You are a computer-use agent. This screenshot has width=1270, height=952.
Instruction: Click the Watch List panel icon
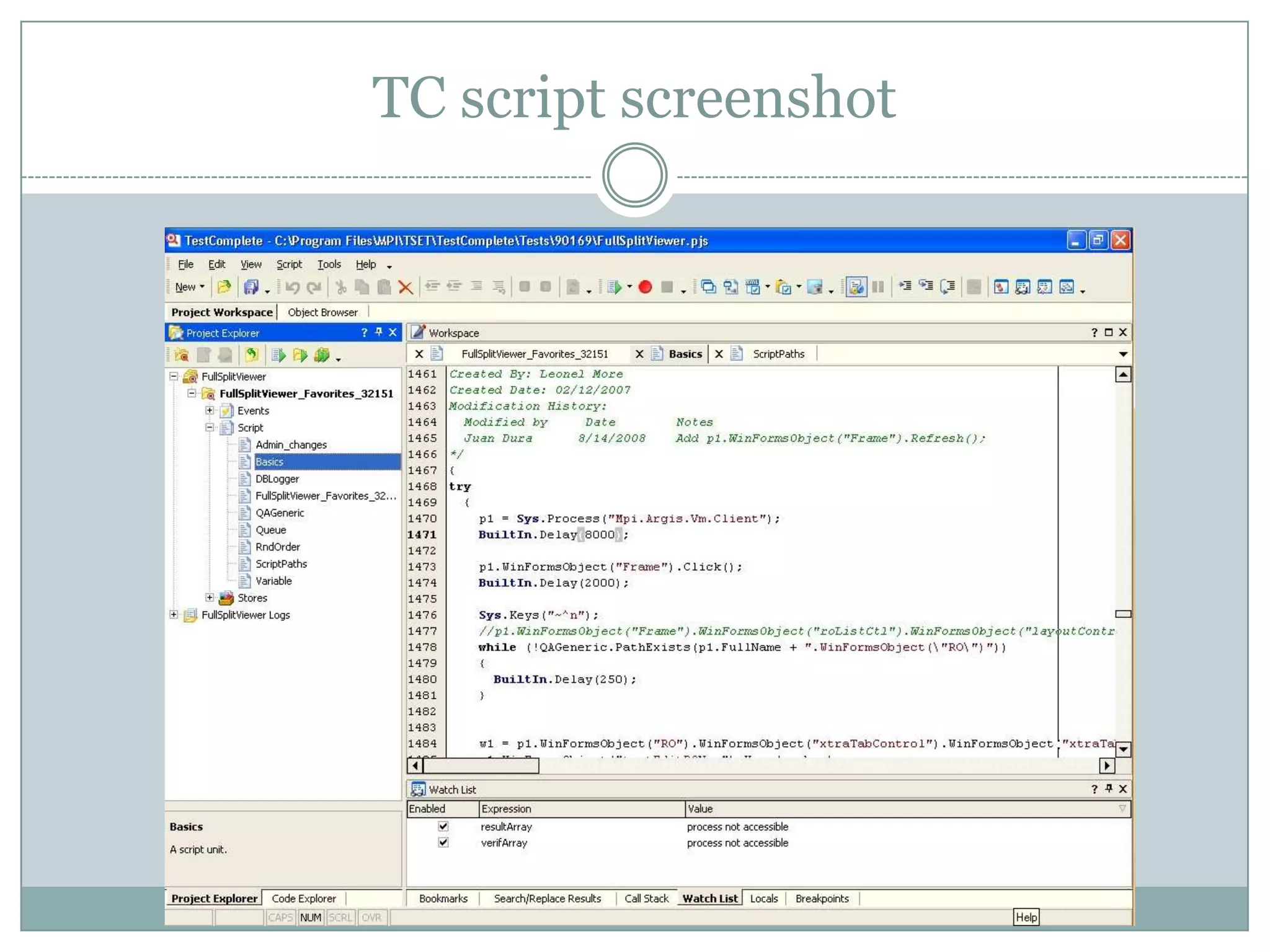(418, 789)
